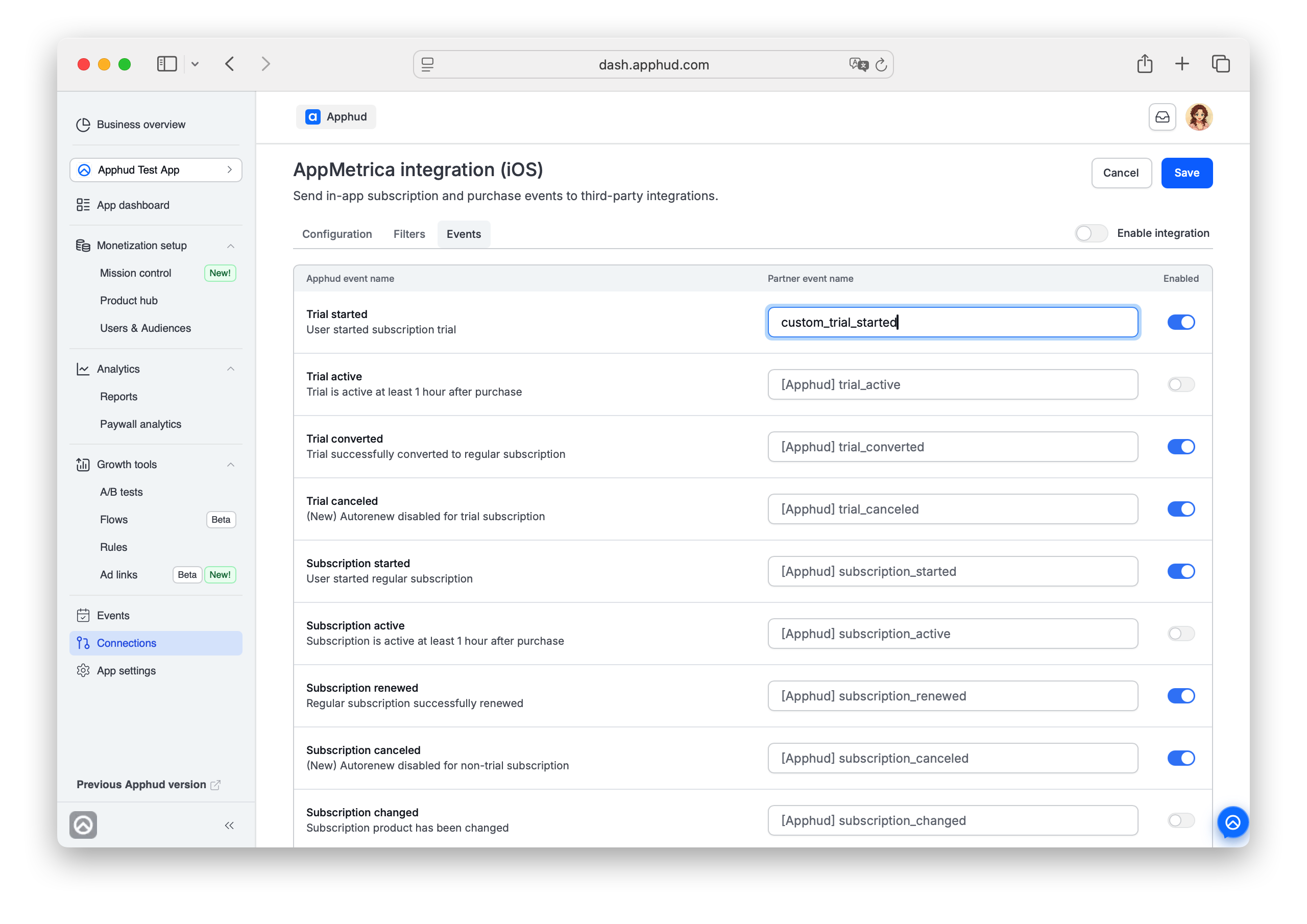Click the page reader icon in address bar
1307x924 pixels.
point(427,64)
